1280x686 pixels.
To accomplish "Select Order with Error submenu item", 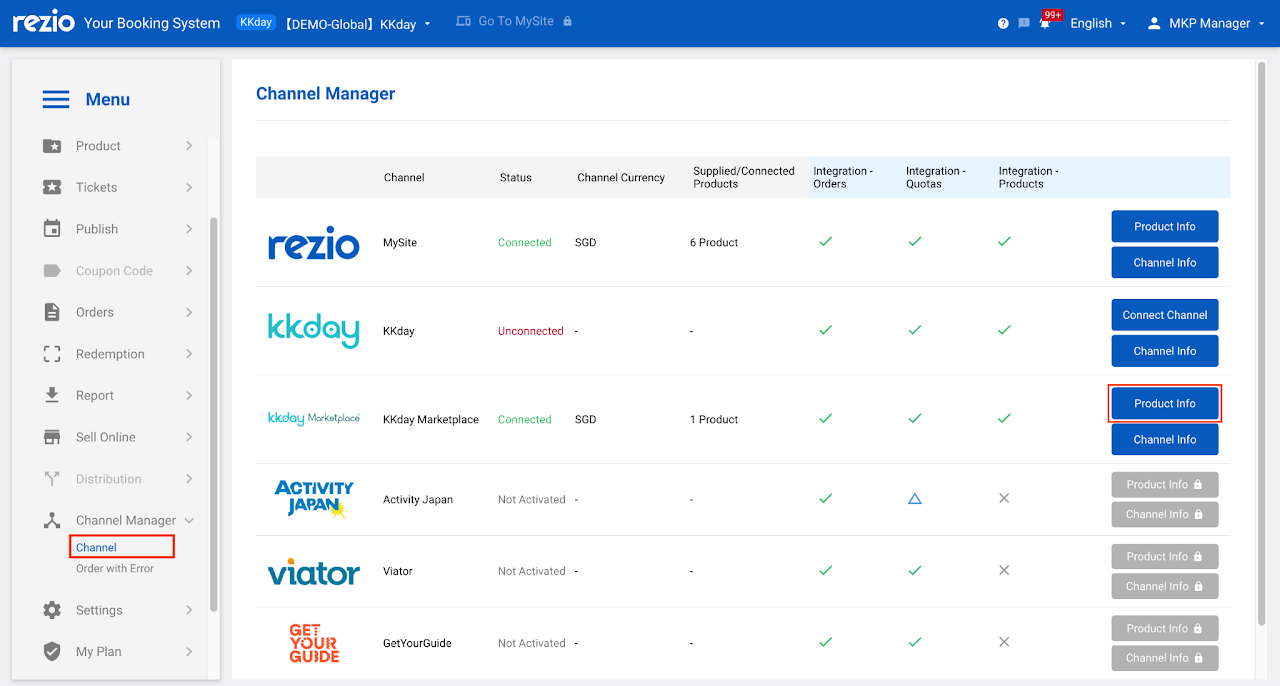I will coord(115,568).
